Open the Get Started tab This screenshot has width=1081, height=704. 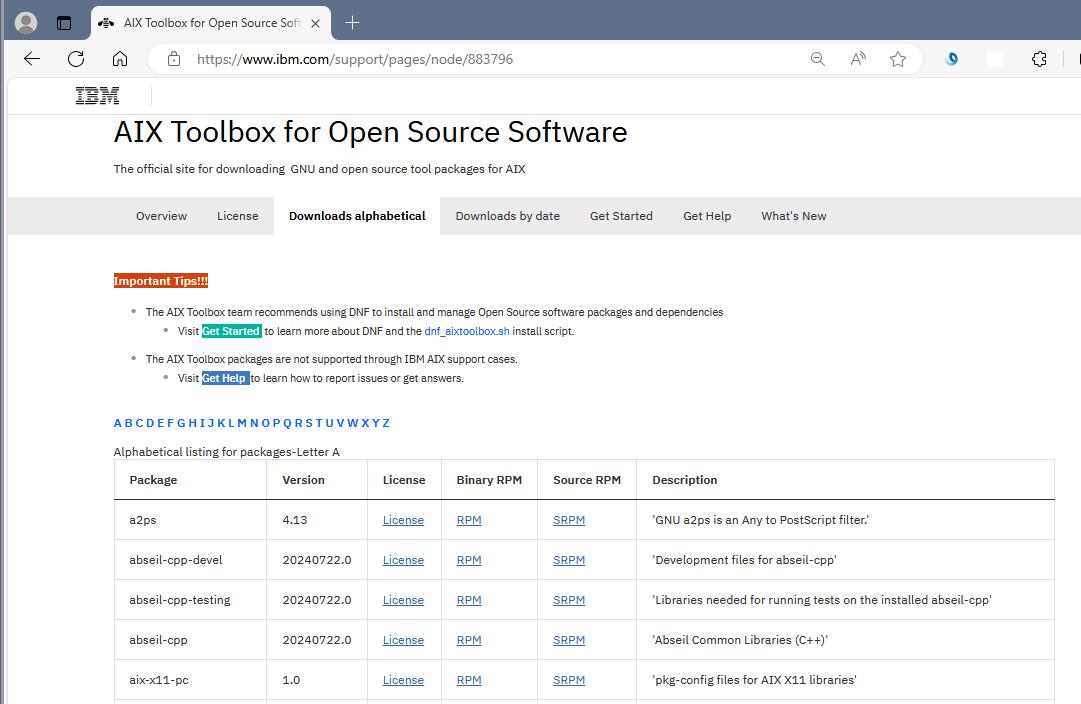621,216
